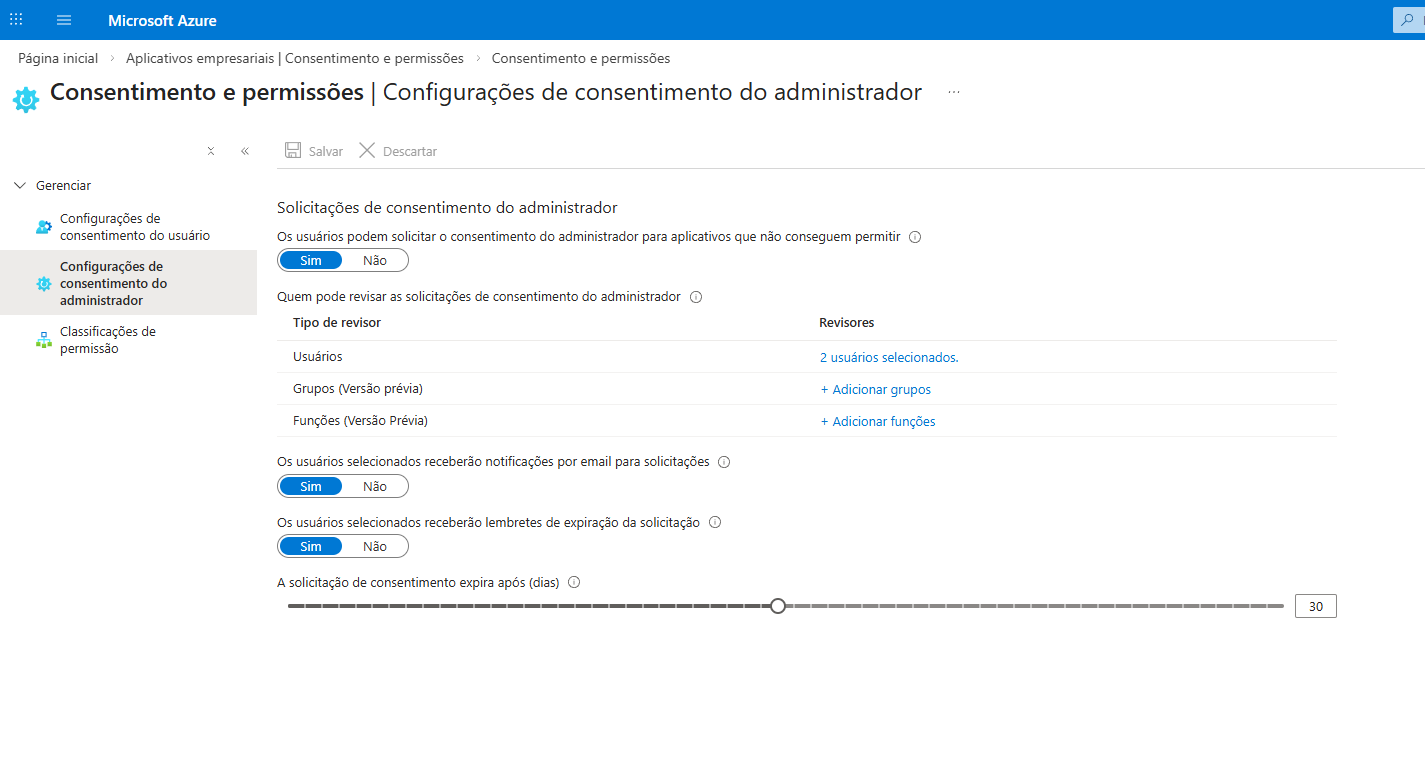This screenshot has height=762, width=1425.
Task: Set admin consent requests toggle to Não
Action: click(375, 260)
